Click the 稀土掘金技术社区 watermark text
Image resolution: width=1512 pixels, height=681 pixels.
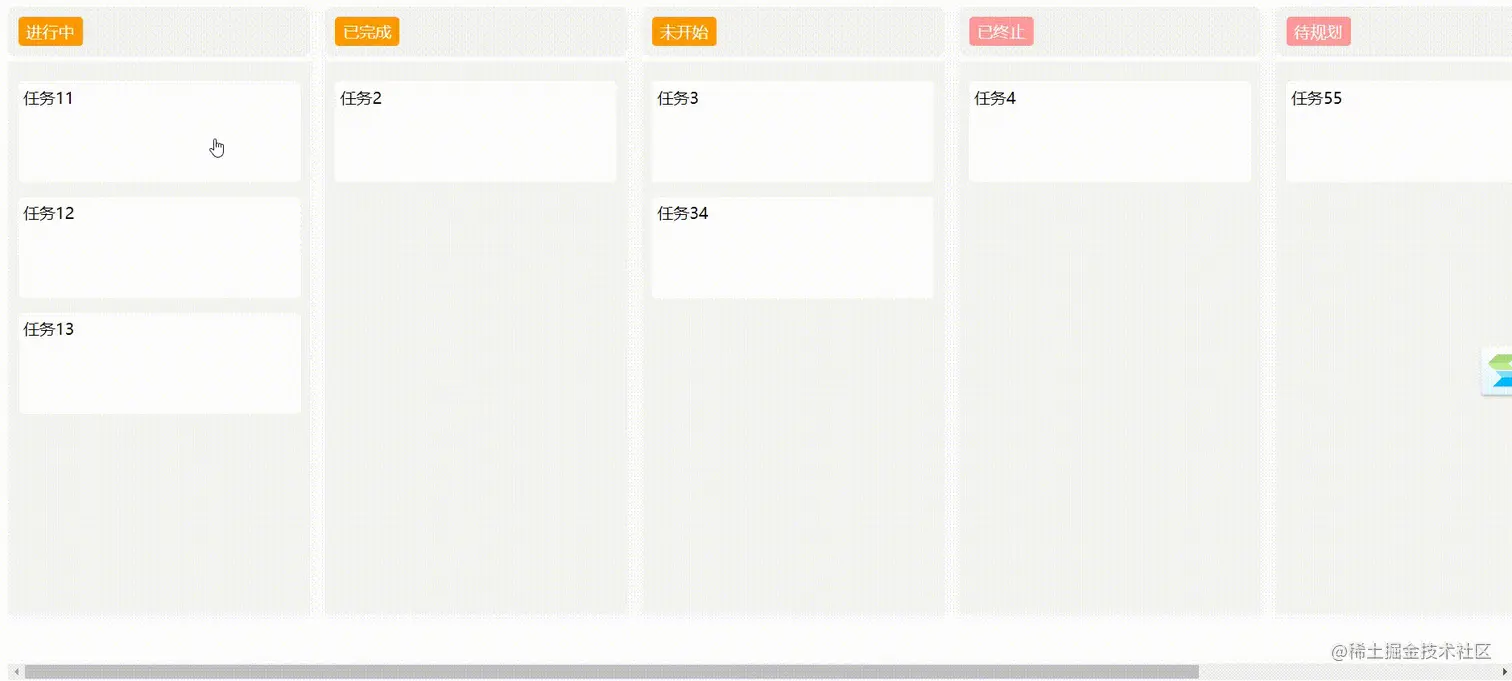[x=1411, y=651]
